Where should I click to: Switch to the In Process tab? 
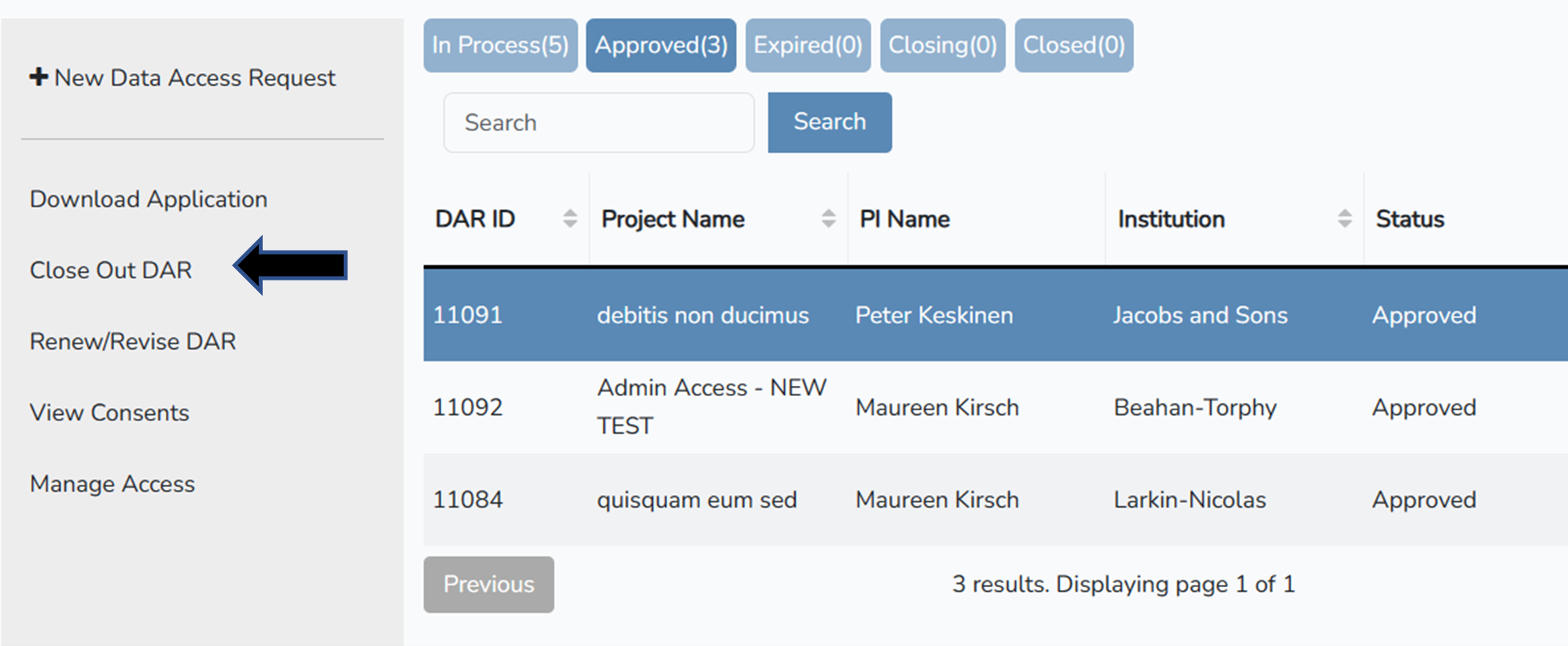(x=500, y=45)
